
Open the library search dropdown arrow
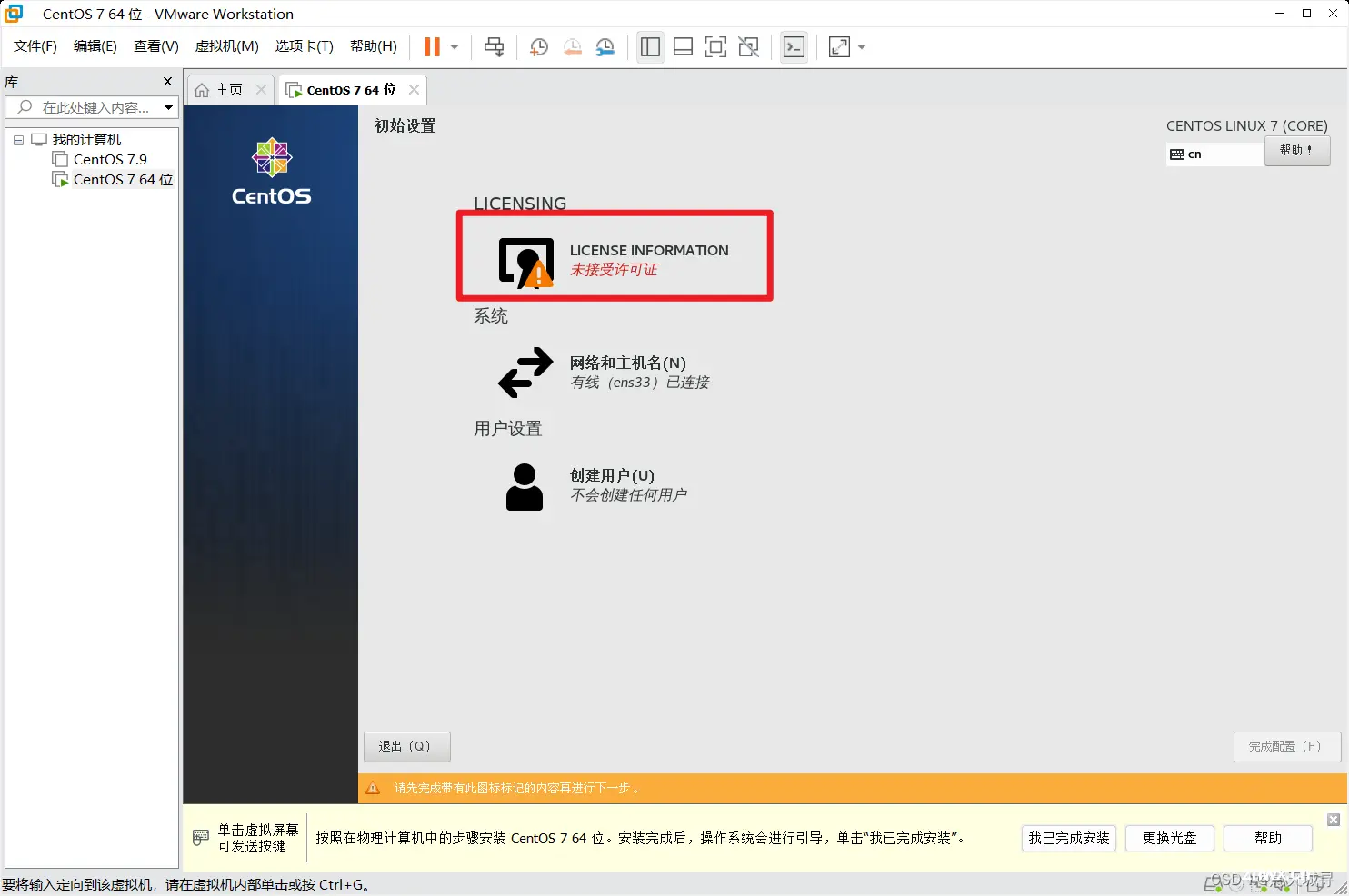[x=168, y=107]
